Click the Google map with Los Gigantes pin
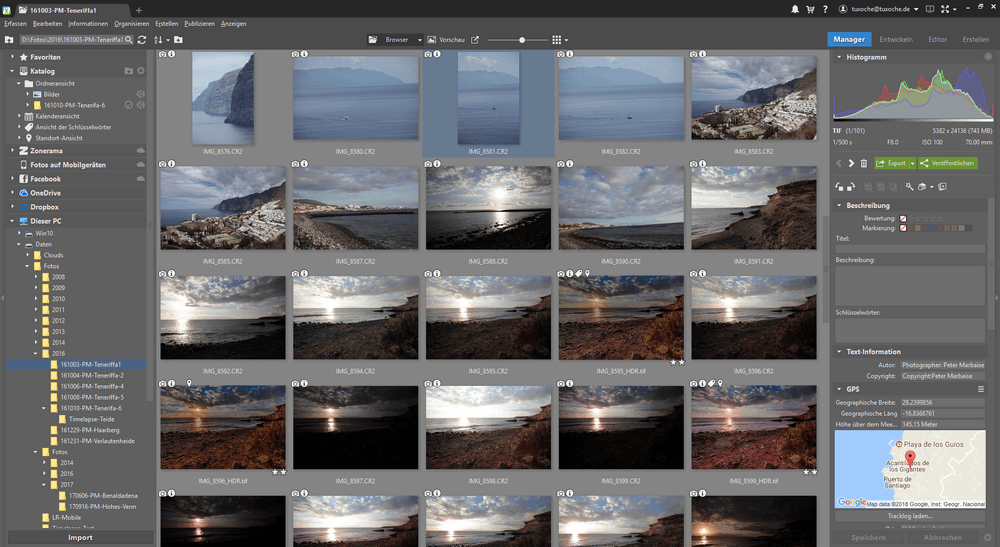Image resolution: width=1000 pixels, height=547 pixels. tap(910, 469)
